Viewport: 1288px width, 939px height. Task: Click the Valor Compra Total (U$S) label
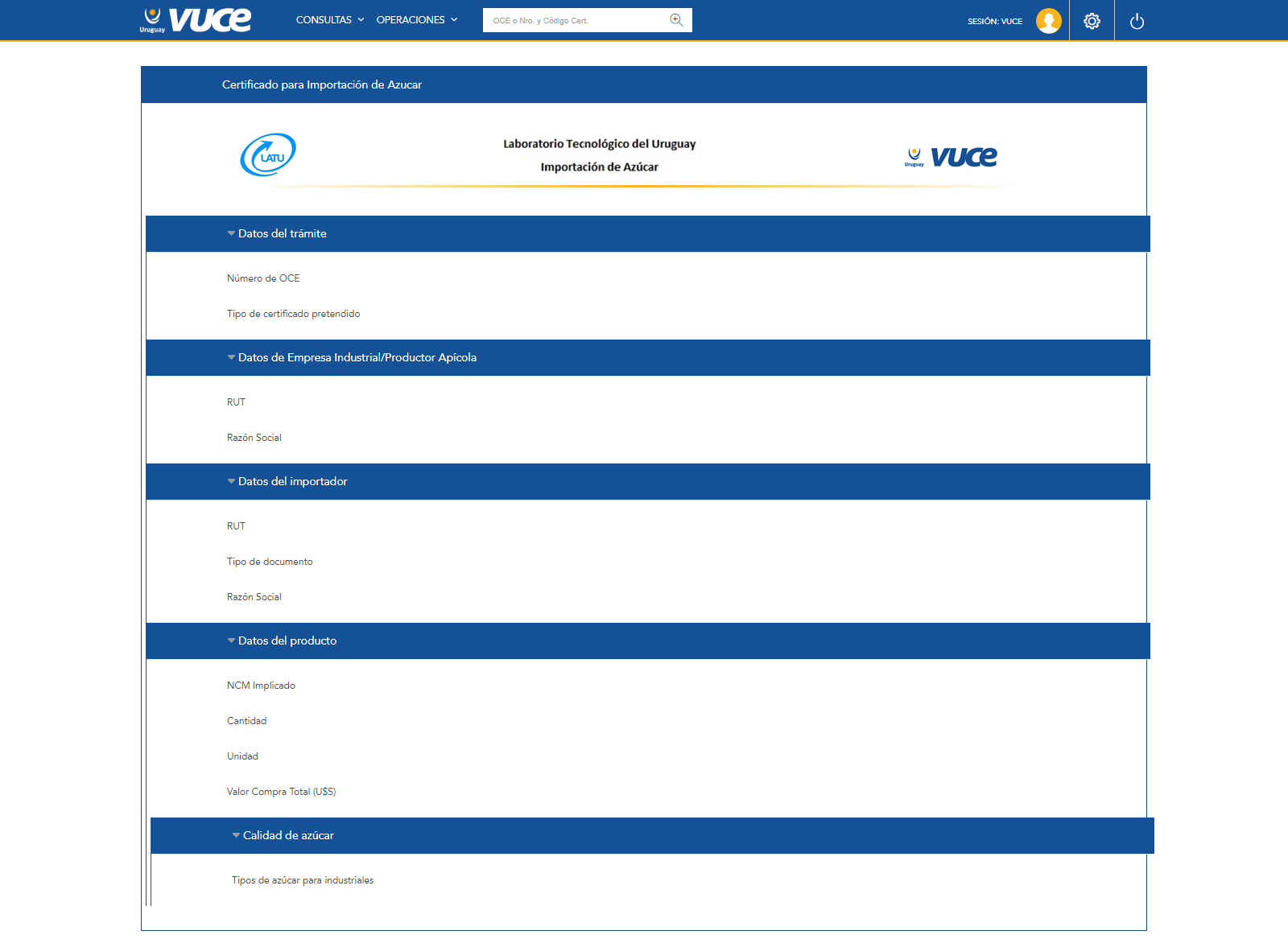click(281, 792)
